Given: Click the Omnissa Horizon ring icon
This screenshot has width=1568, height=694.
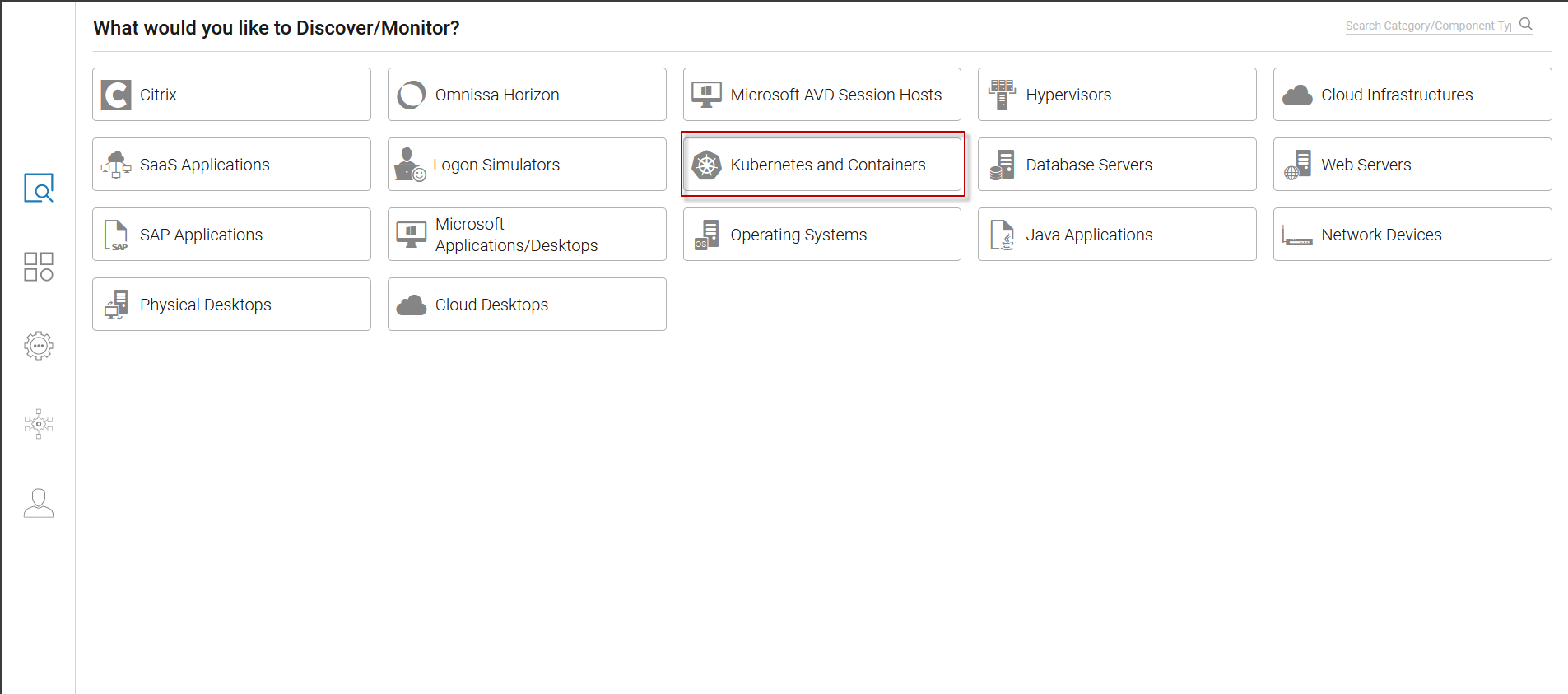Looking at the screenshot, I should pyautogui.click(x=412, y=95).
